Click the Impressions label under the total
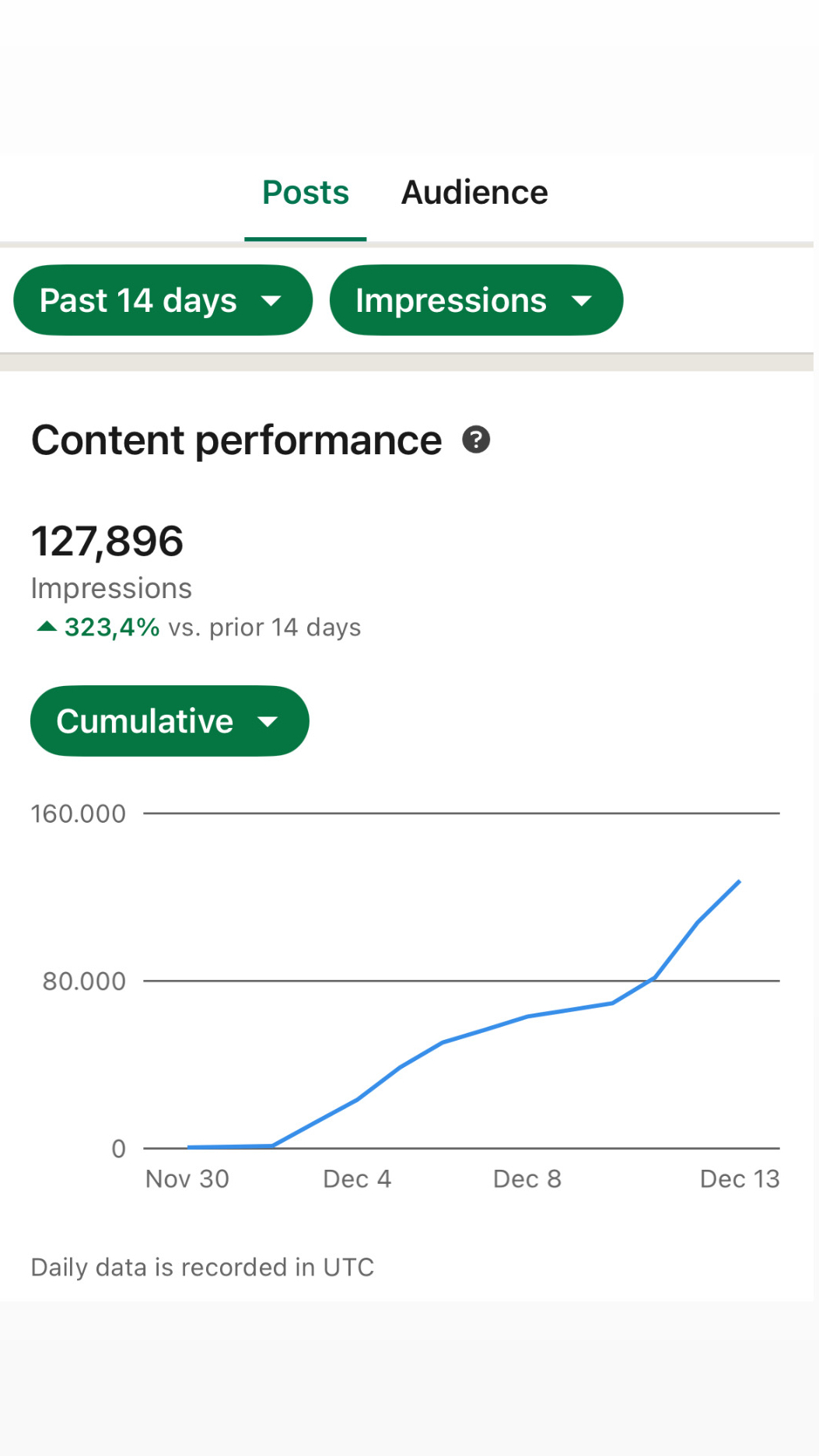The width and height of the screenshot is (819, 1456). (x=111, y=589)
